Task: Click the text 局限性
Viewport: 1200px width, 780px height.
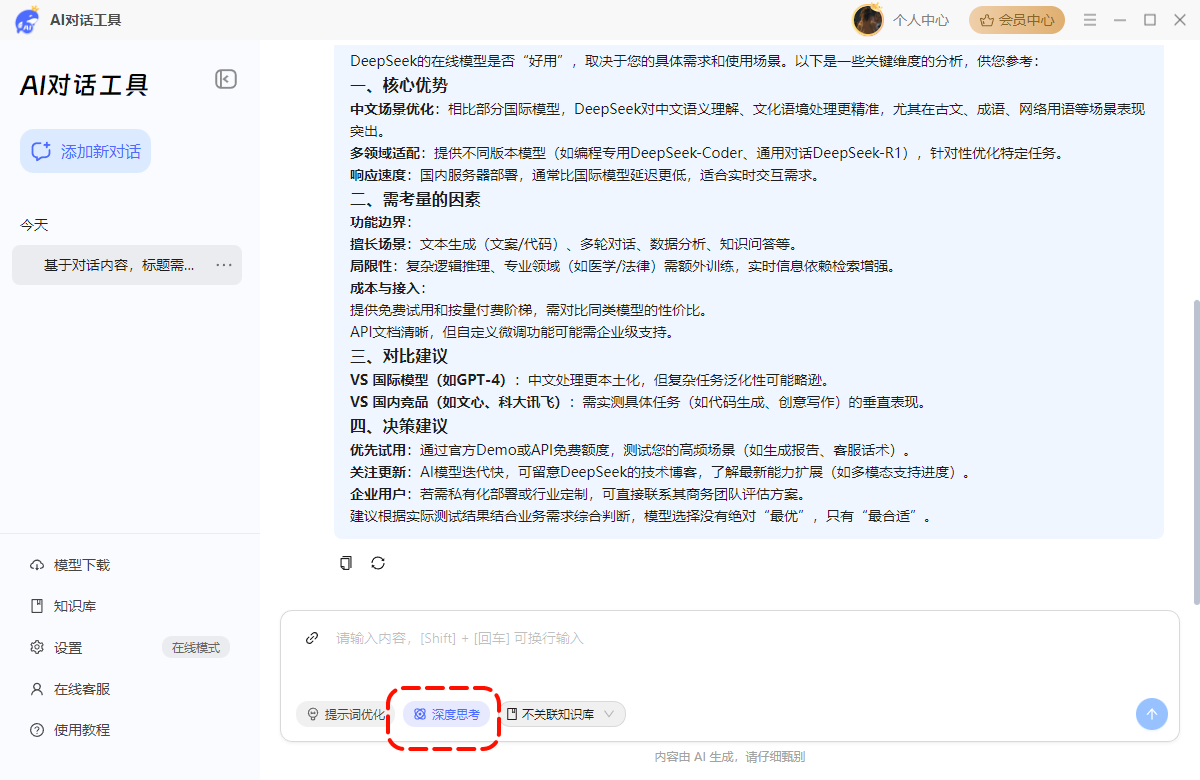Action: 371,266
